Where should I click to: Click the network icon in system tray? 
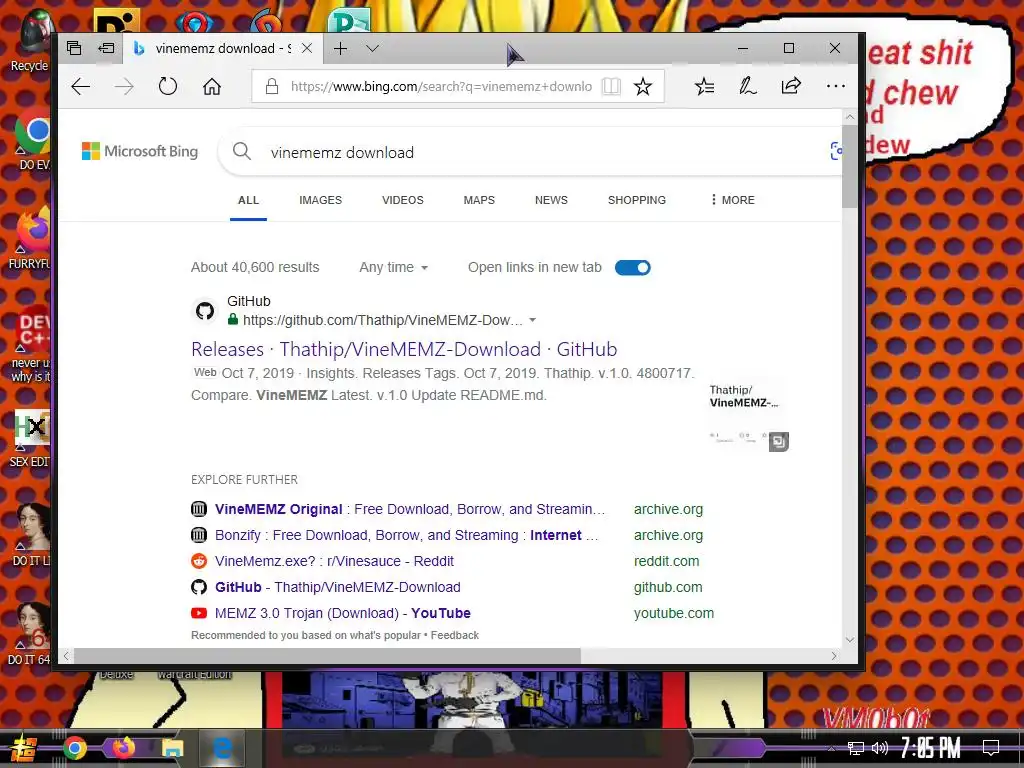856,748
